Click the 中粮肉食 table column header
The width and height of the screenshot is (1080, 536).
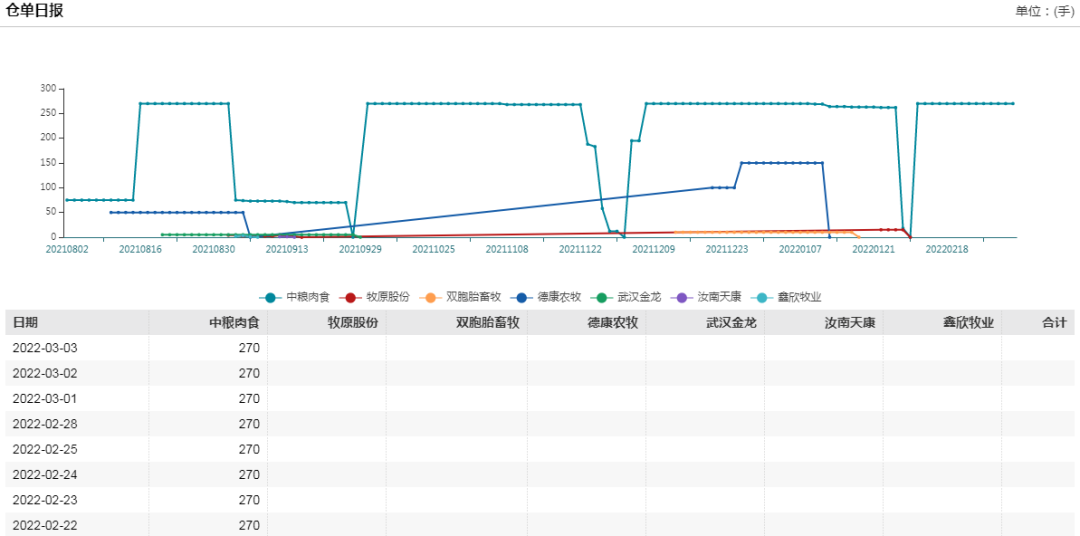234,323
